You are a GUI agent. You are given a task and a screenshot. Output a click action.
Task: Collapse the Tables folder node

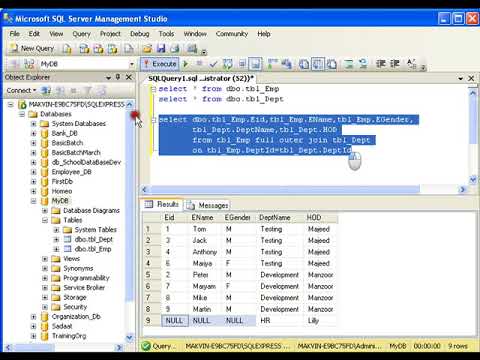(45, 220)
